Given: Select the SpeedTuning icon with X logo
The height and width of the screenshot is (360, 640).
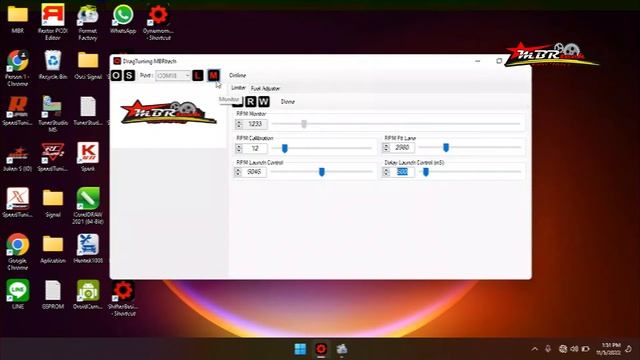Looking at the screenshot, I should (x=18, y=203).
